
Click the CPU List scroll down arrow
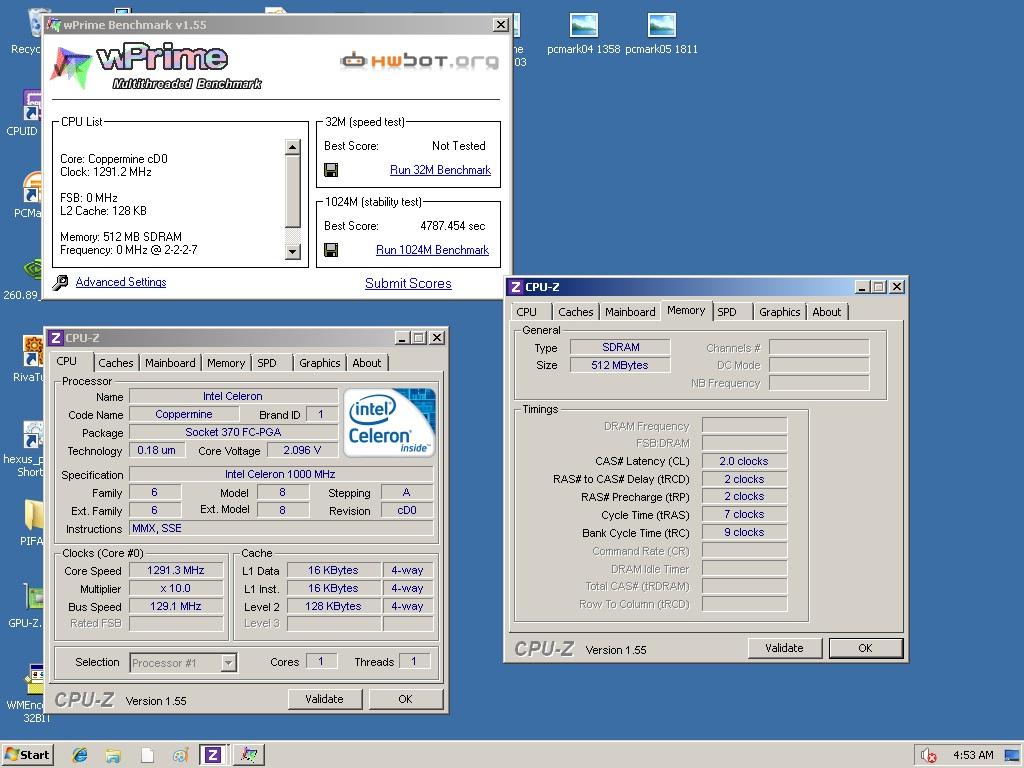coord(293,251)
